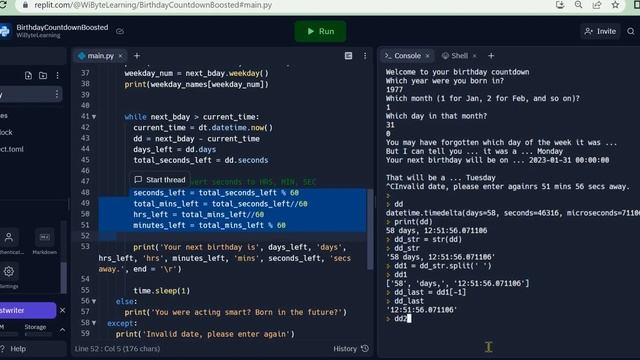The width and height of the screenshot is (640, 360).
Task: Close the Shell tab
Action: (474, 56)
